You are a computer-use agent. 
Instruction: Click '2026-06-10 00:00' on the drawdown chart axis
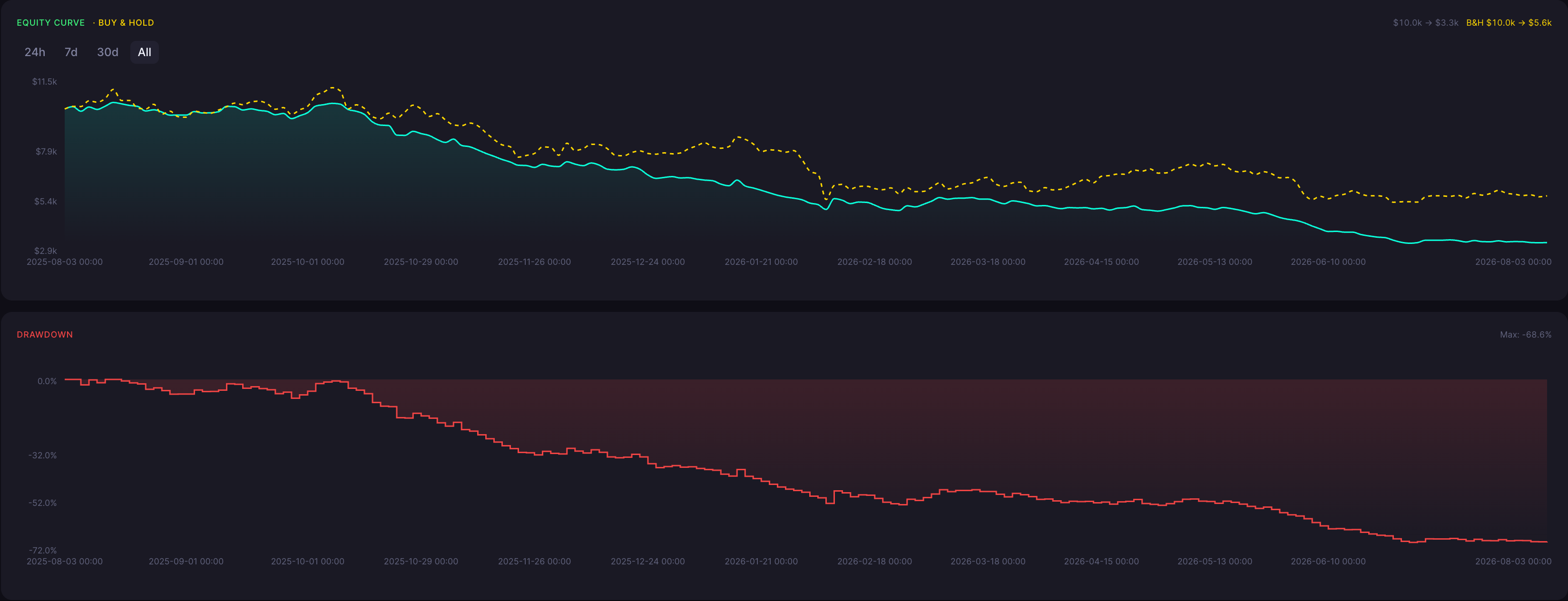point(1328,562)
